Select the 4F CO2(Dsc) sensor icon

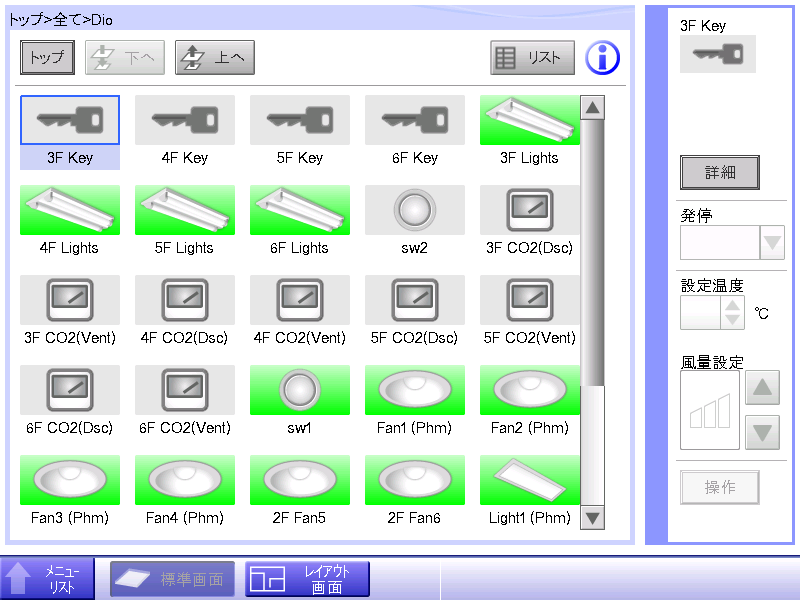click(185, 300)
